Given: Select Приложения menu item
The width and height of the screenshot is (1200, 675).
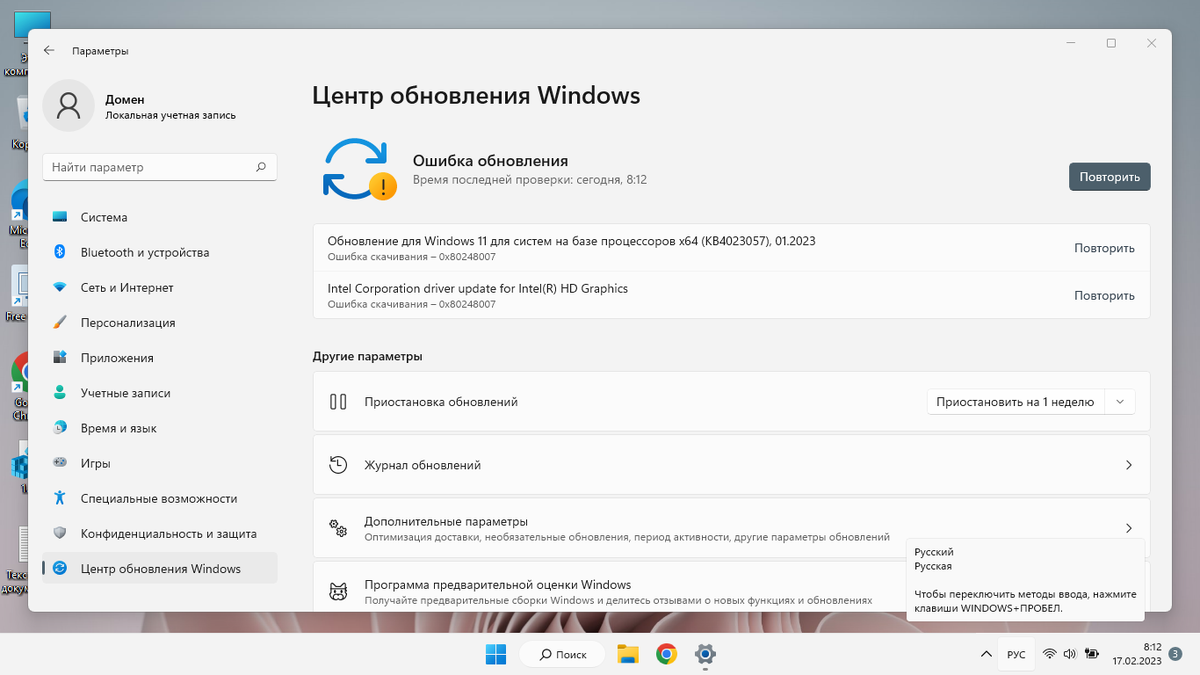Looking at the screenshot, I should (x=160, y=358).
